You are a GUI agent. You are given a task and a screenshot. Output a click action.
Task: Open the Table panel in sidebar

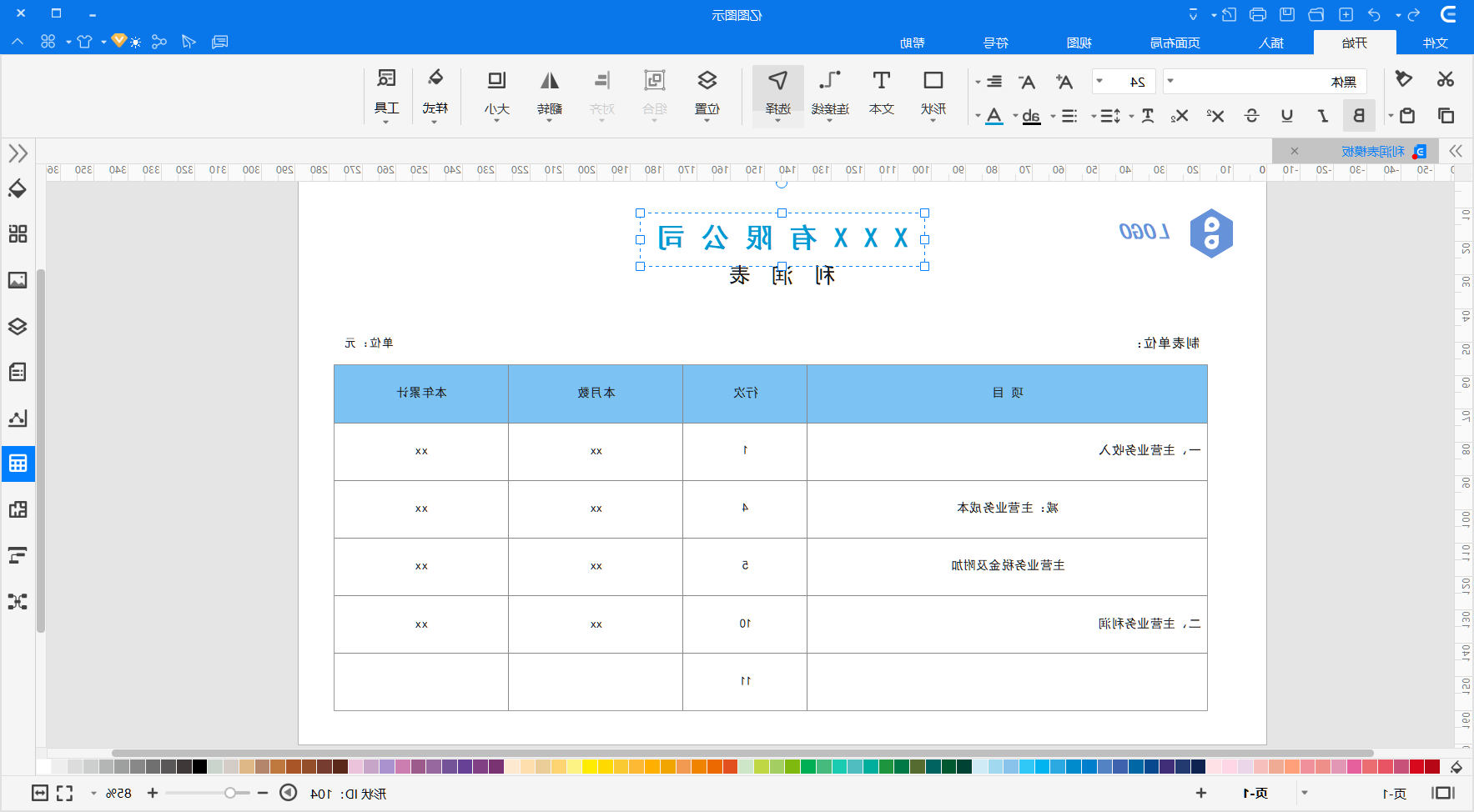click(x=18, y=463)
